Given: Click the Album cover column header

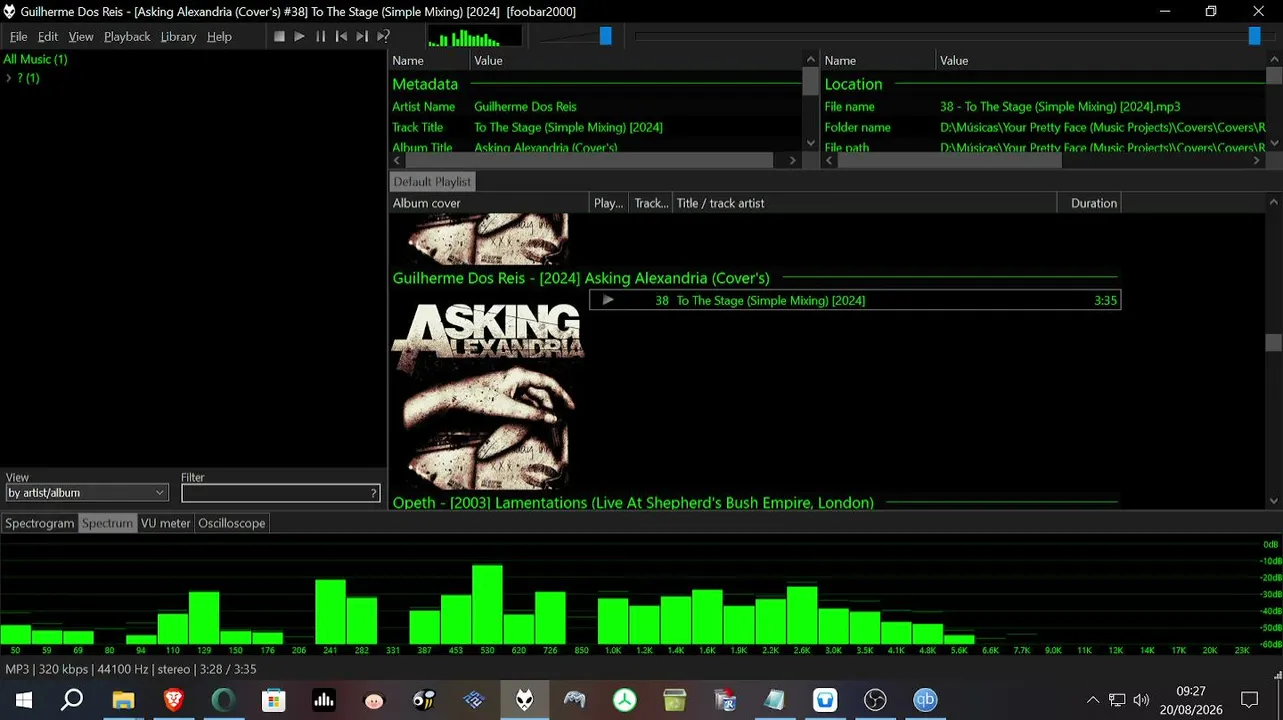Looking at the screenshot, I should [489, 203].
